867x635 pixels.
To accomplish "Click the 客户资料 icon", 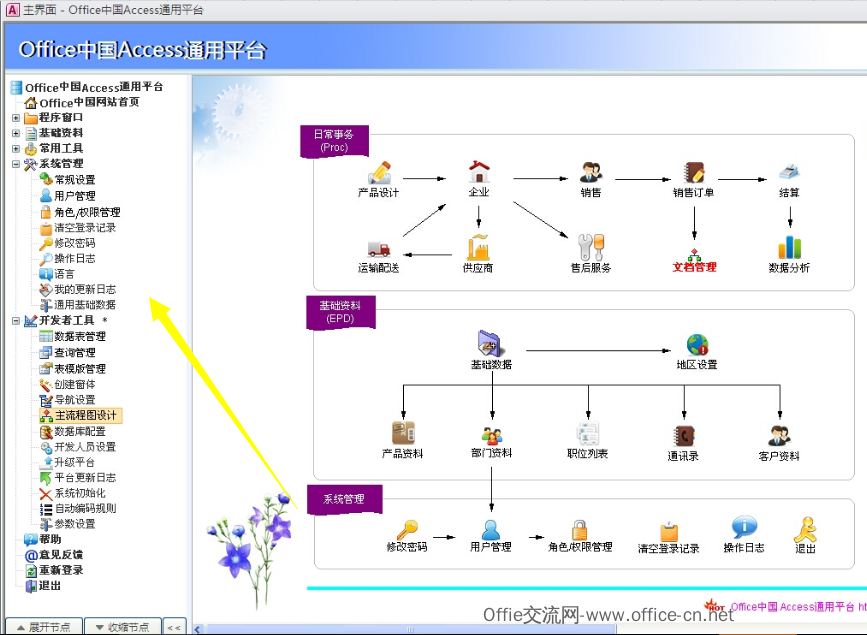I will [780, 436].
